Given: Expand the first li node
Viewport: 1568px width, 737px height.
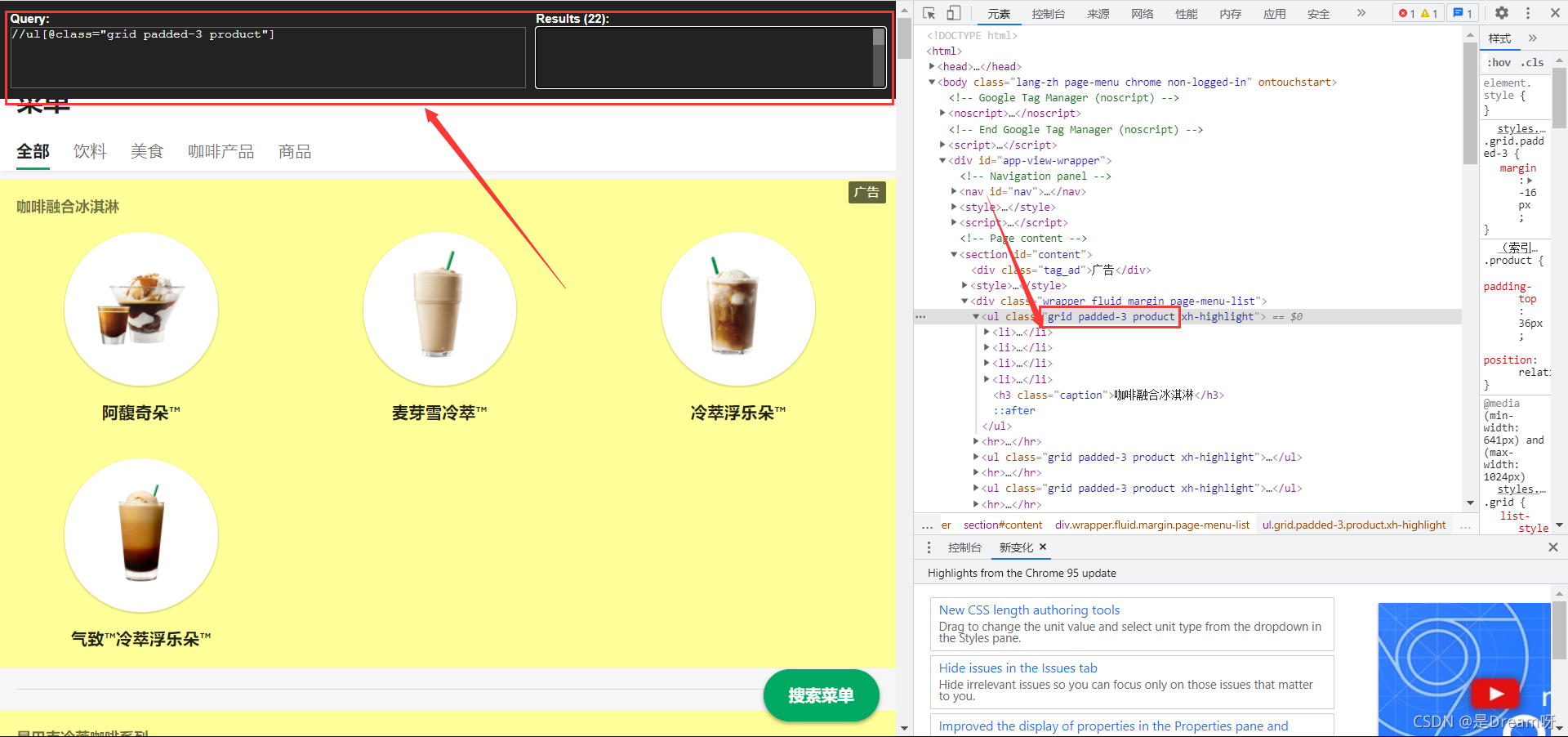Looking at the screenshot, I should [987, 332].
